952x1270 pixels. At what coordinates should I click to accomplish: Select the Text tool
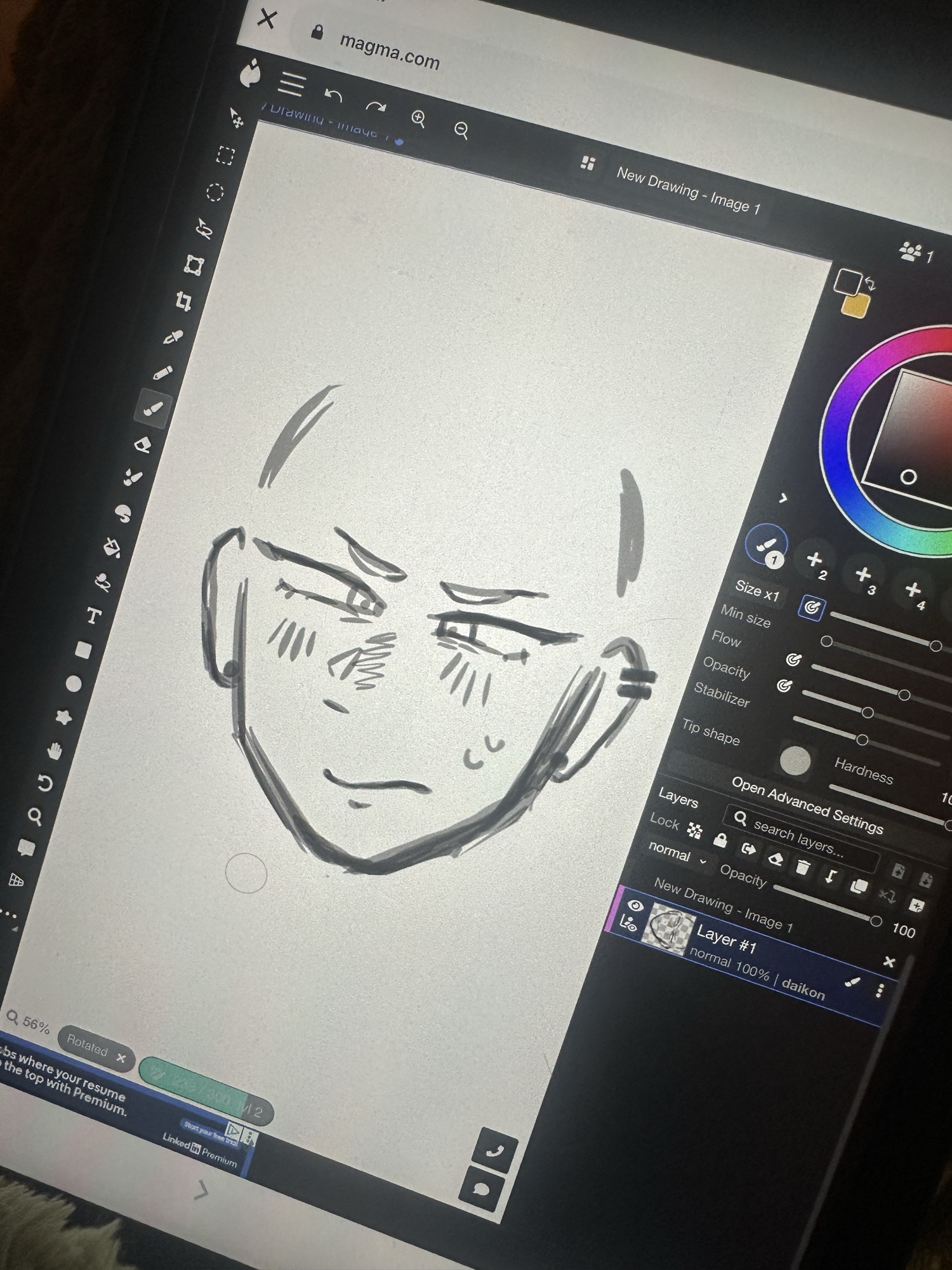94,615
